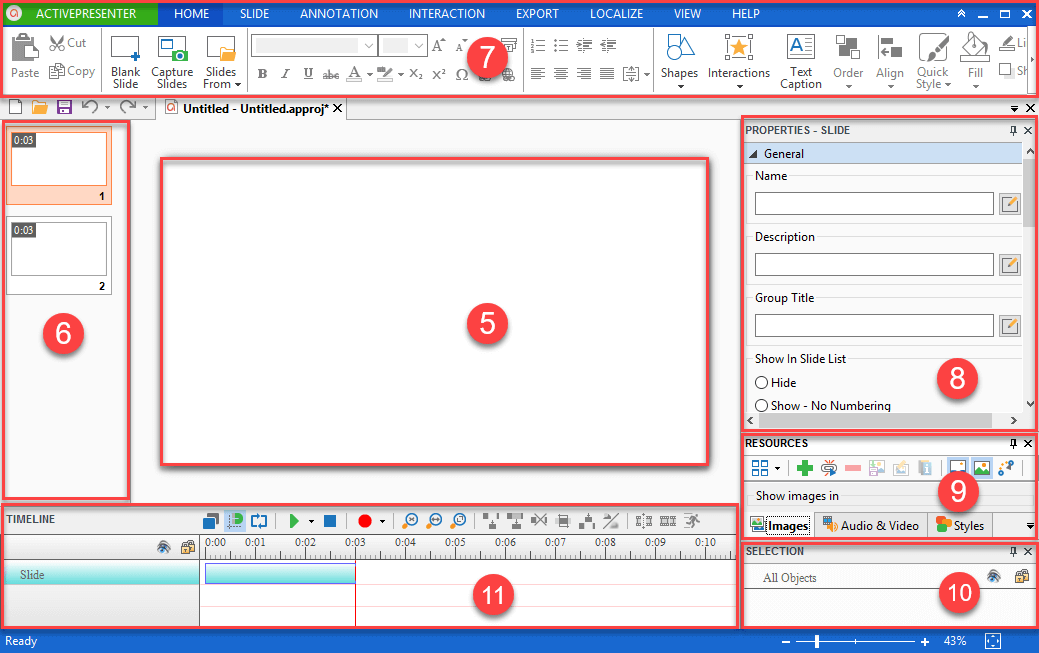Select the Hide radio button under Show In Slide List

[x=762, y=382]
